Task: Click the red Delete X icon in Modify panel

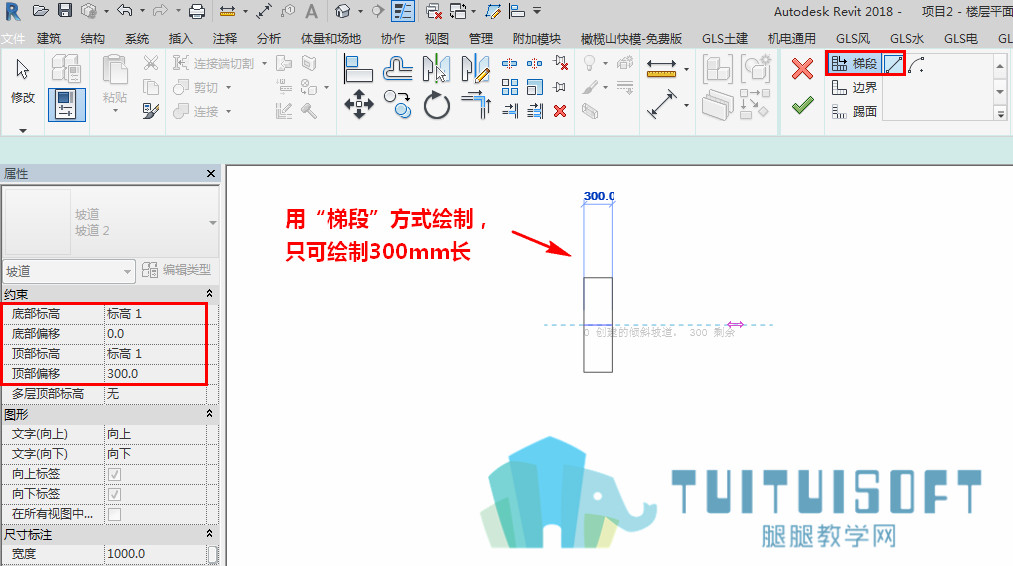Action: [x=560, y=111]
